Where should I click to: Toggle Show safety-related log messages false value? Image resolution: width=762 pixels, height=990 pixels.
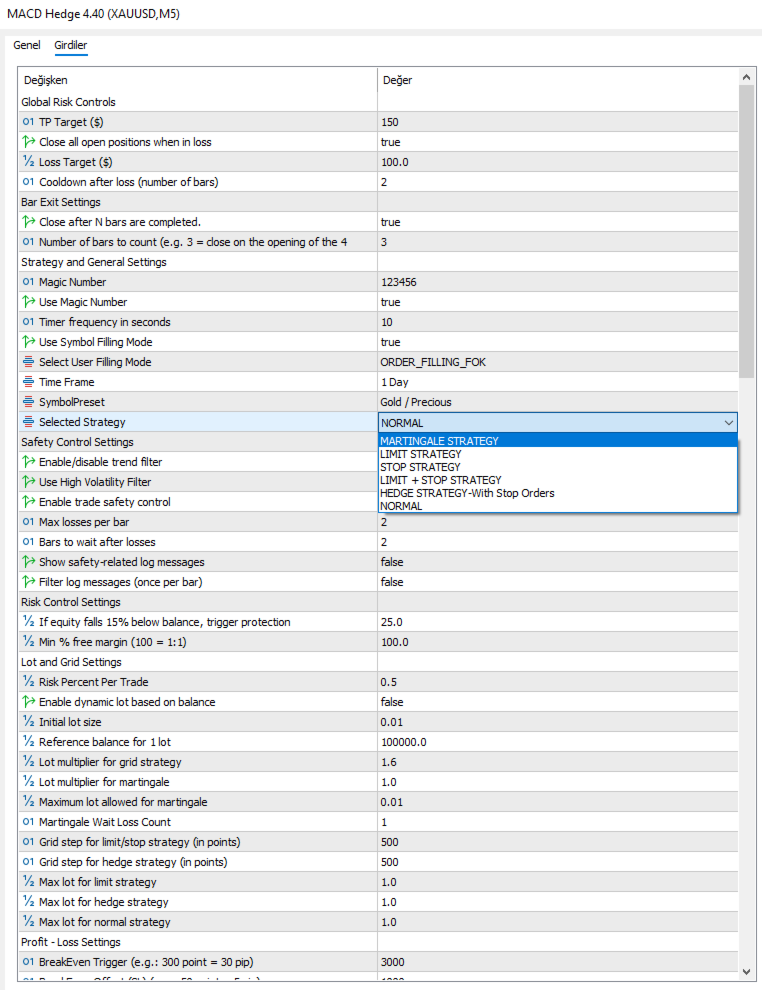[392, 562]
